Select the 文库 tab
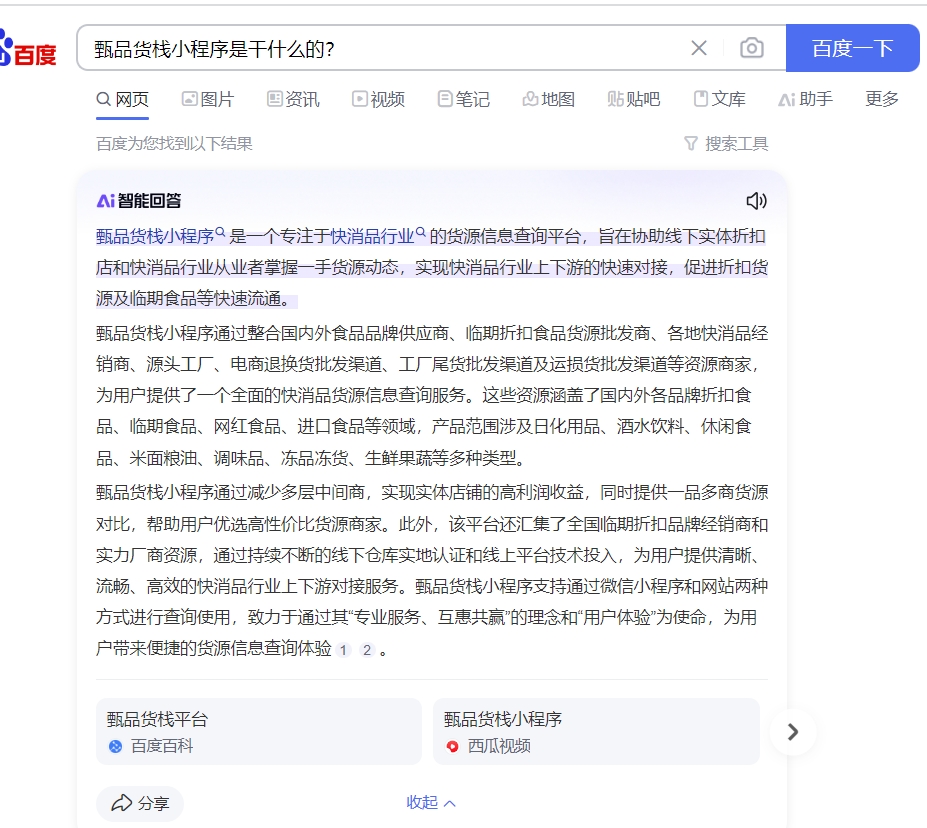 click(x=719, y=99)
